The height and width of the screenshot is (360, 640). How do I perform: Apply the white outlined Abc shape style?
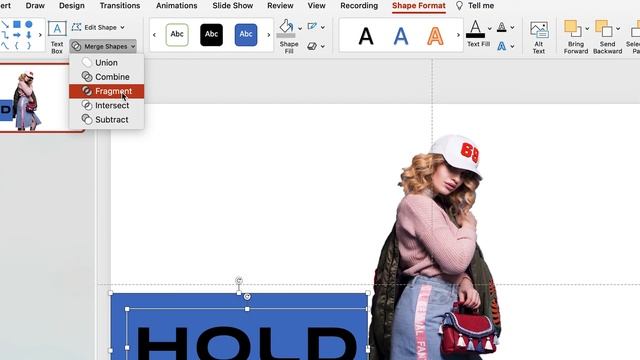point(177,35)
